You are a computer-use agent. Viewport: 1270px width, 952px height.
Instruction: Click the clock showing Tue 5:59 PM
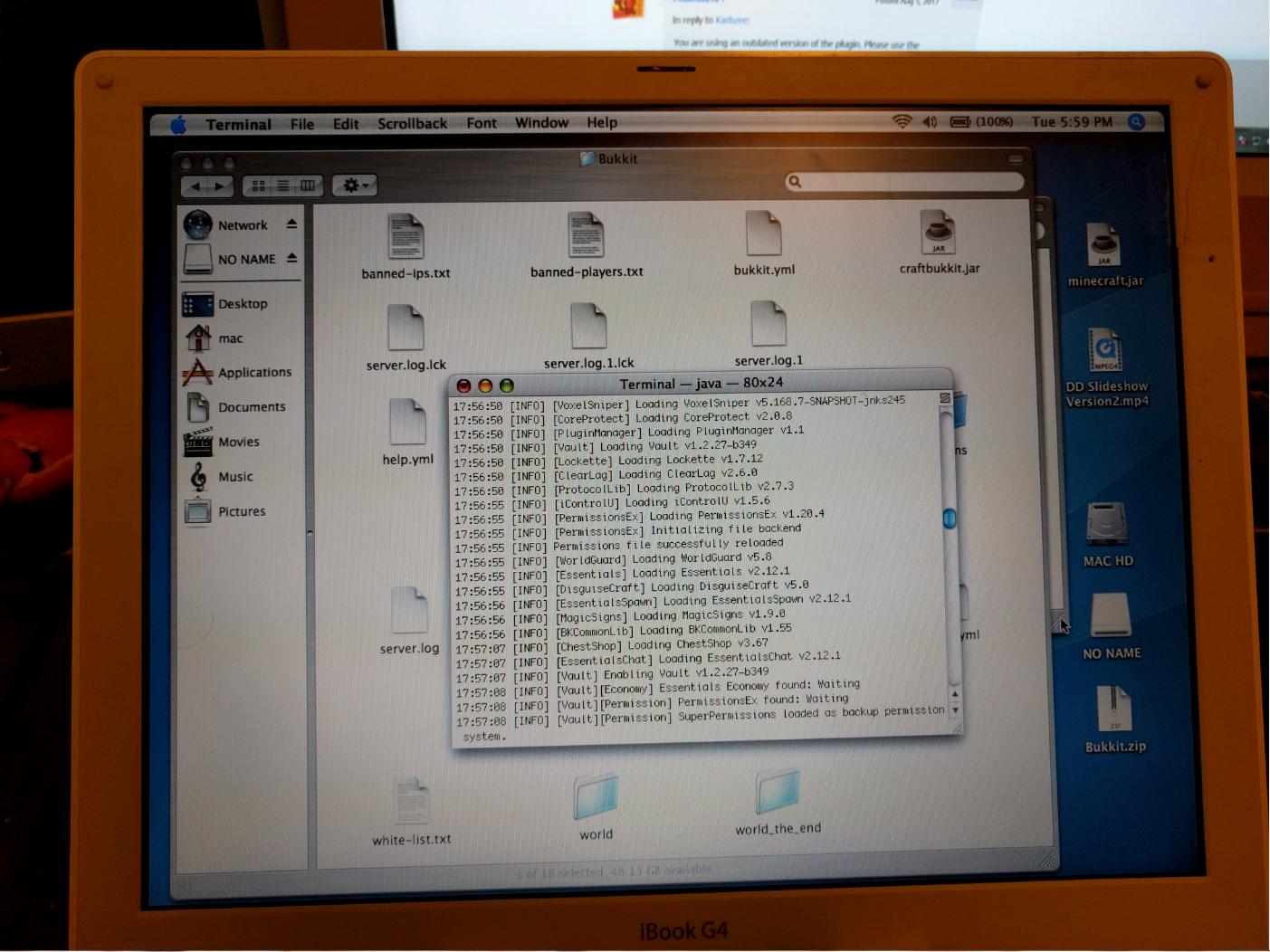pyautogui.click(x=1072, y=121)
